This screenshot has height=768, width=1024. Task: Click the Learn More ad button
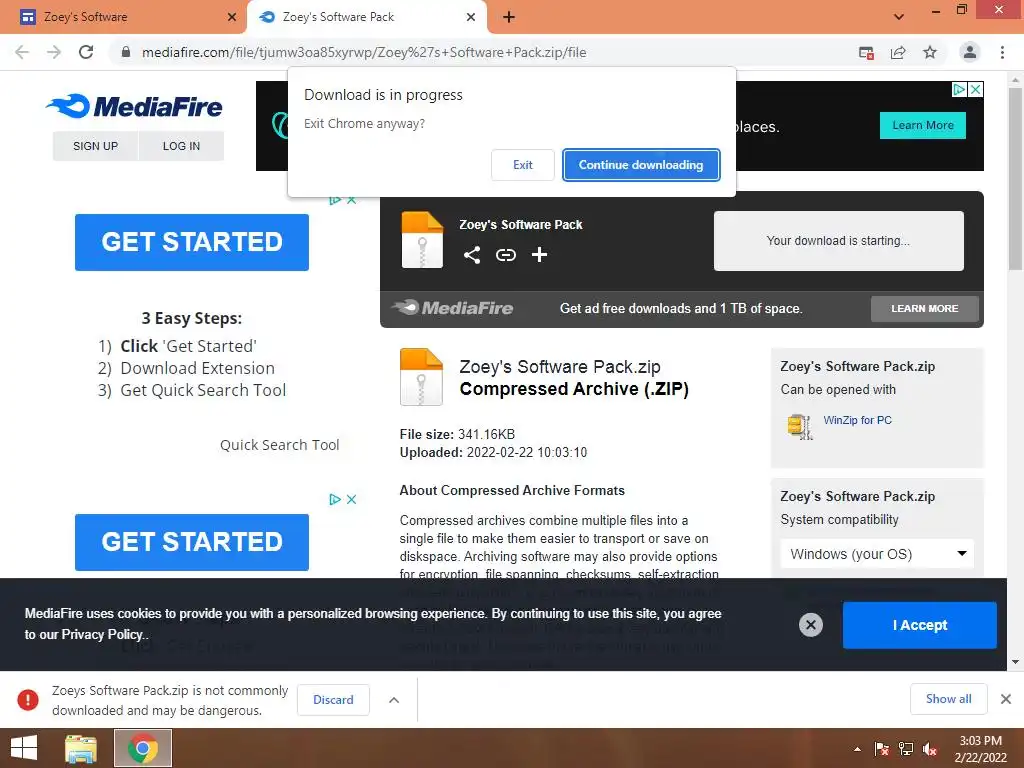pyautogui.click(x=922, y=125)
